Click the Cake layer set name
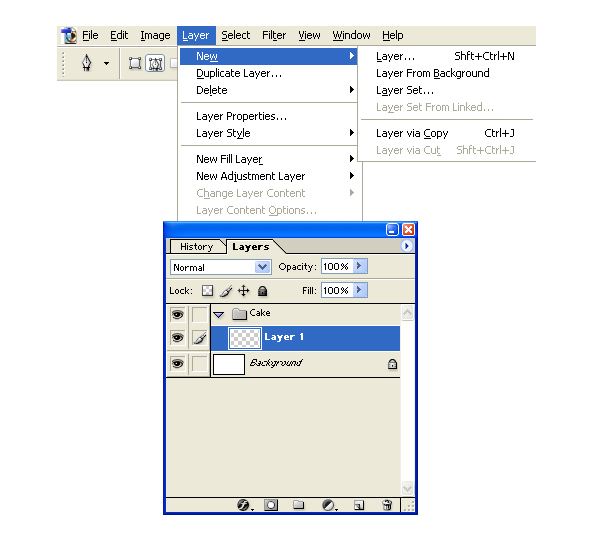 click(x=260, y=313)
